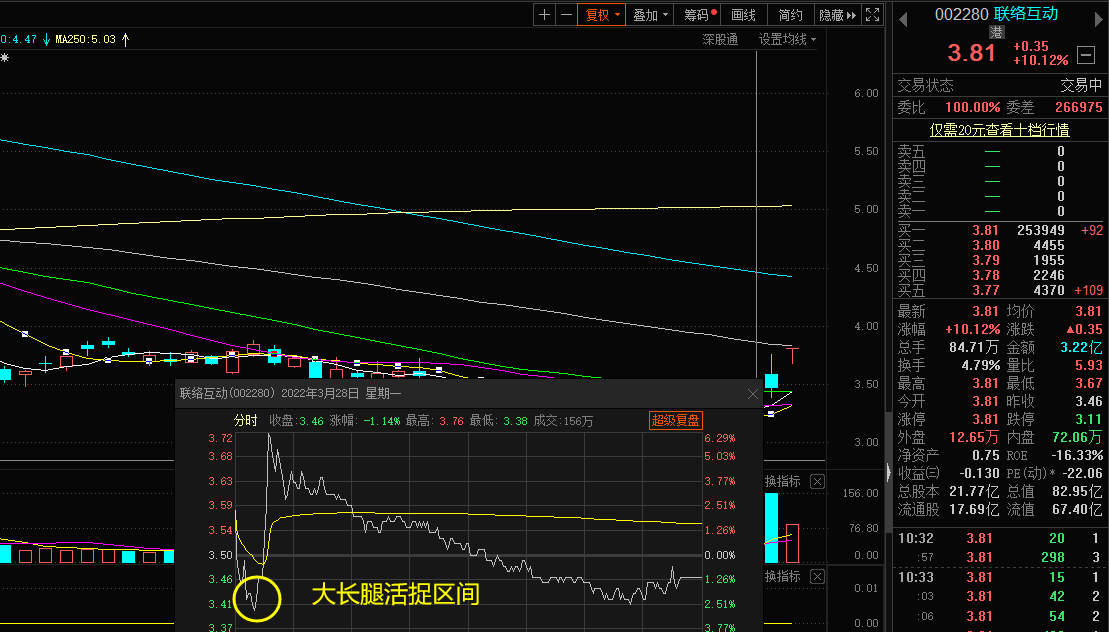This screenshot has width=1109, height=632.
Task: Open the 仅需20元查看十档行情 link
Action: point(999,130)
